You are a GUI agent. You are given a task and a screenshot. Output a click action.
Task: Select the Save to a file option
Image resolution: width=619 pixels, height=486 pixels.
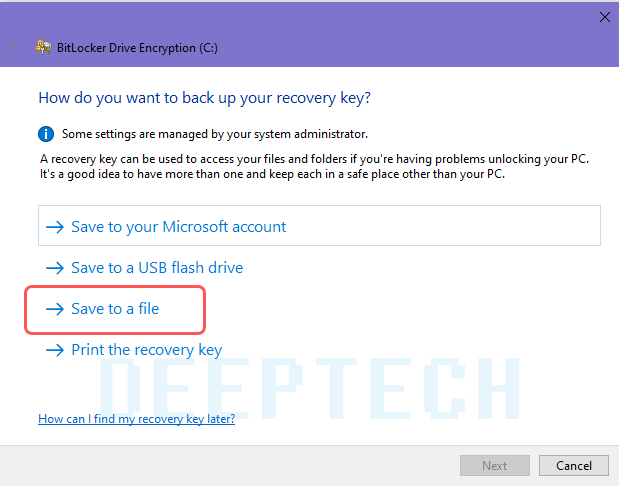[115, 309]
